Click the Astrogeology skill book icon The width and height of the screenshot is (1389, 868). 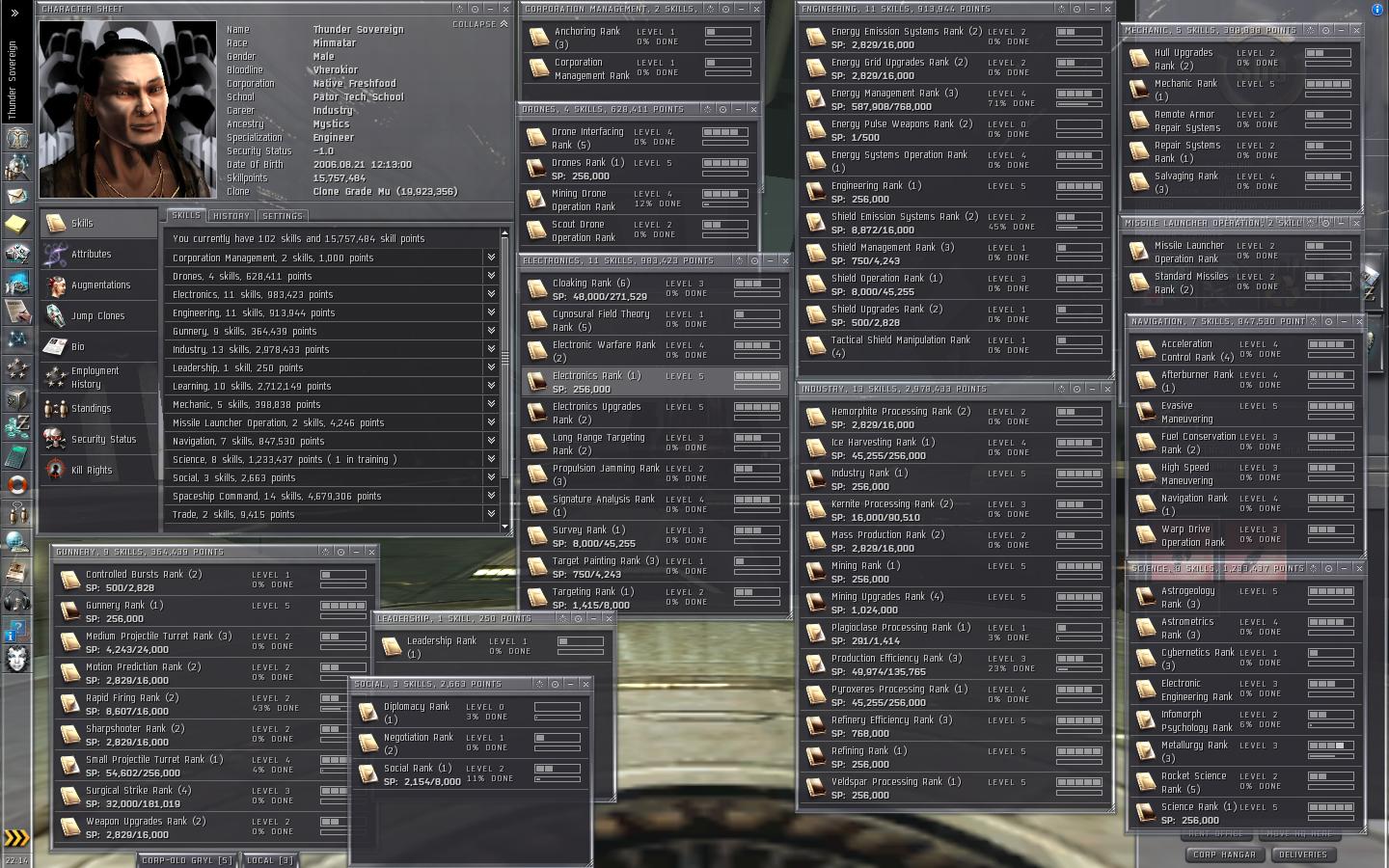click(1146, 597)
